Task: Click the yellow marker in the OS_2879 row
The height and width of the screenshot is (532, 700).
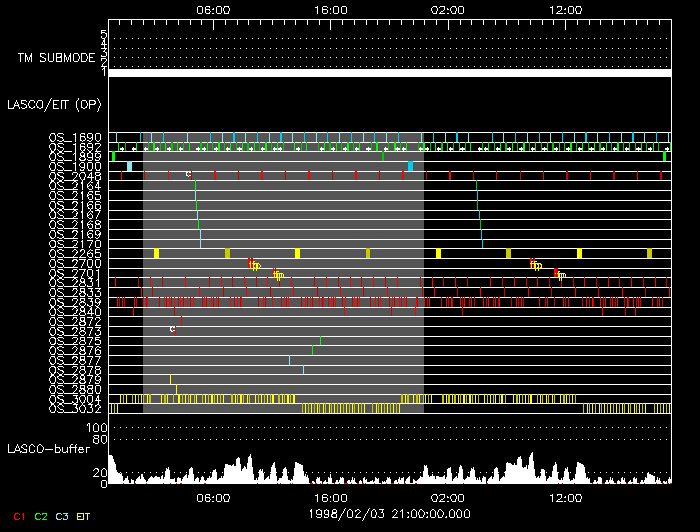Action: click(x=171, y=379)
